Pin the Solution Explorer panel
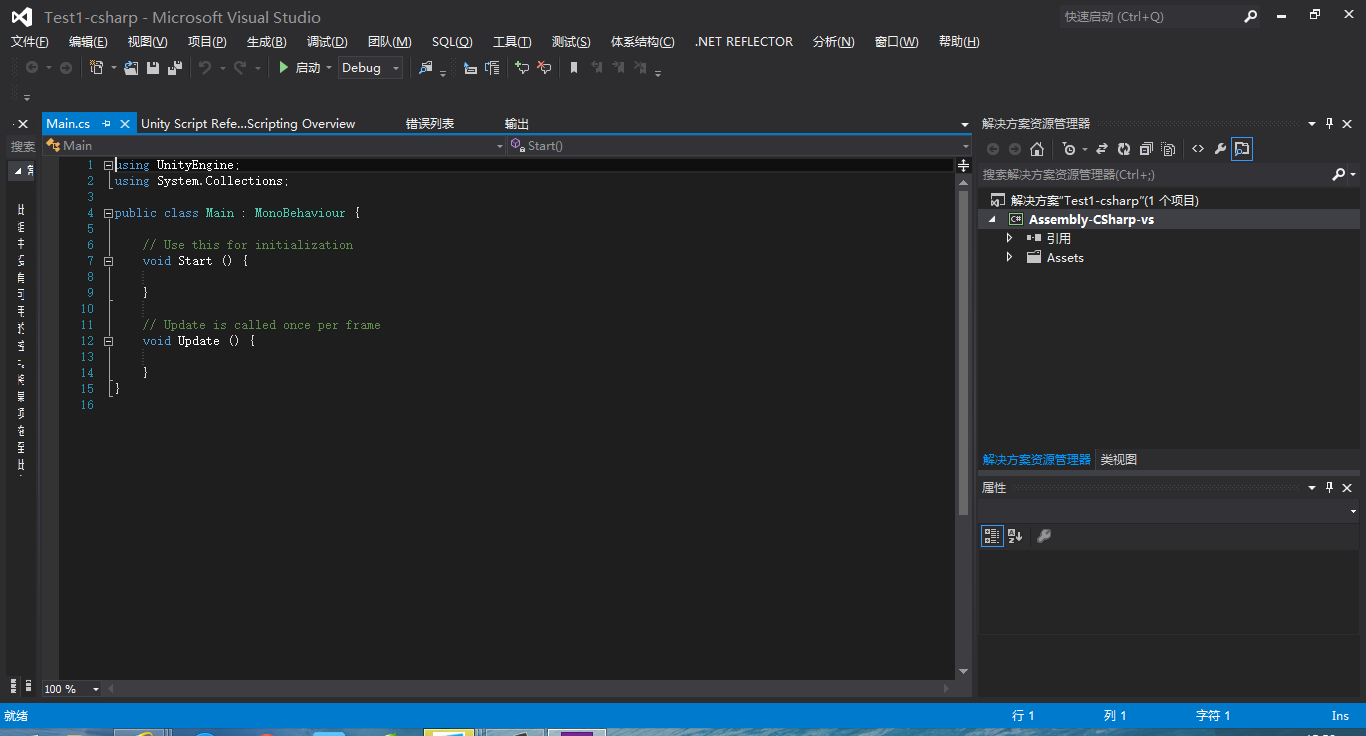Viewport: 1366px width, 736px height. (1330, 123)
